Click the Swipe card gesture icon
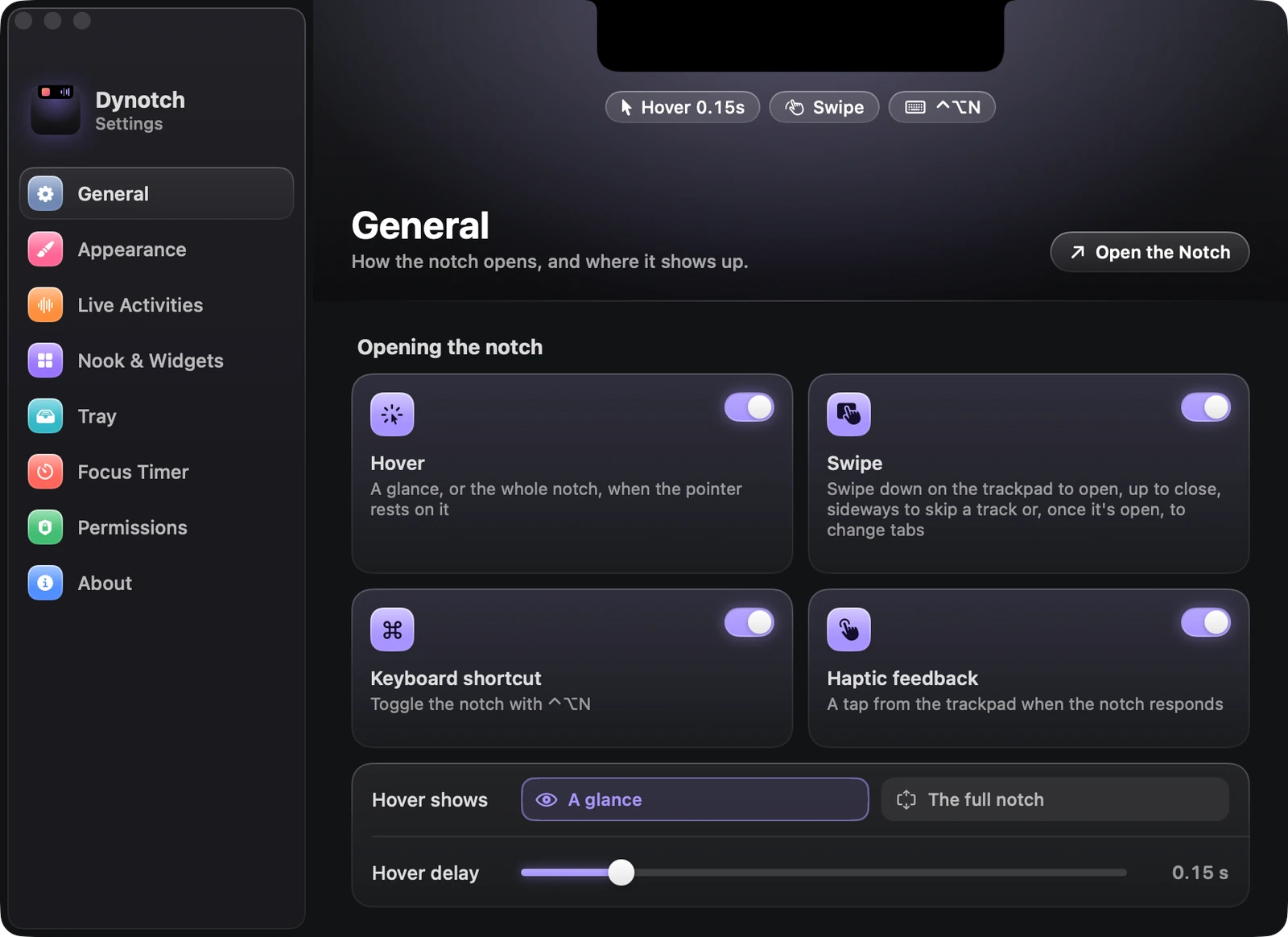 pyautogui.click(x=848, y=414)
